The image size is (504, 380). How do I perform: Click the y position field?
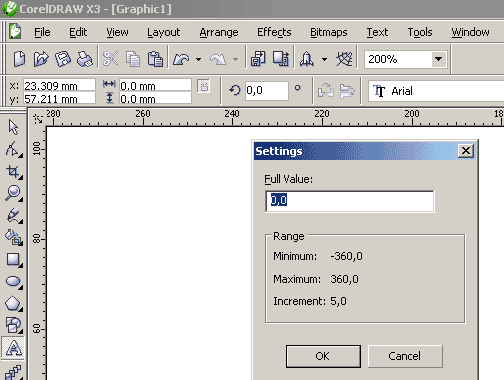point(59,98)
